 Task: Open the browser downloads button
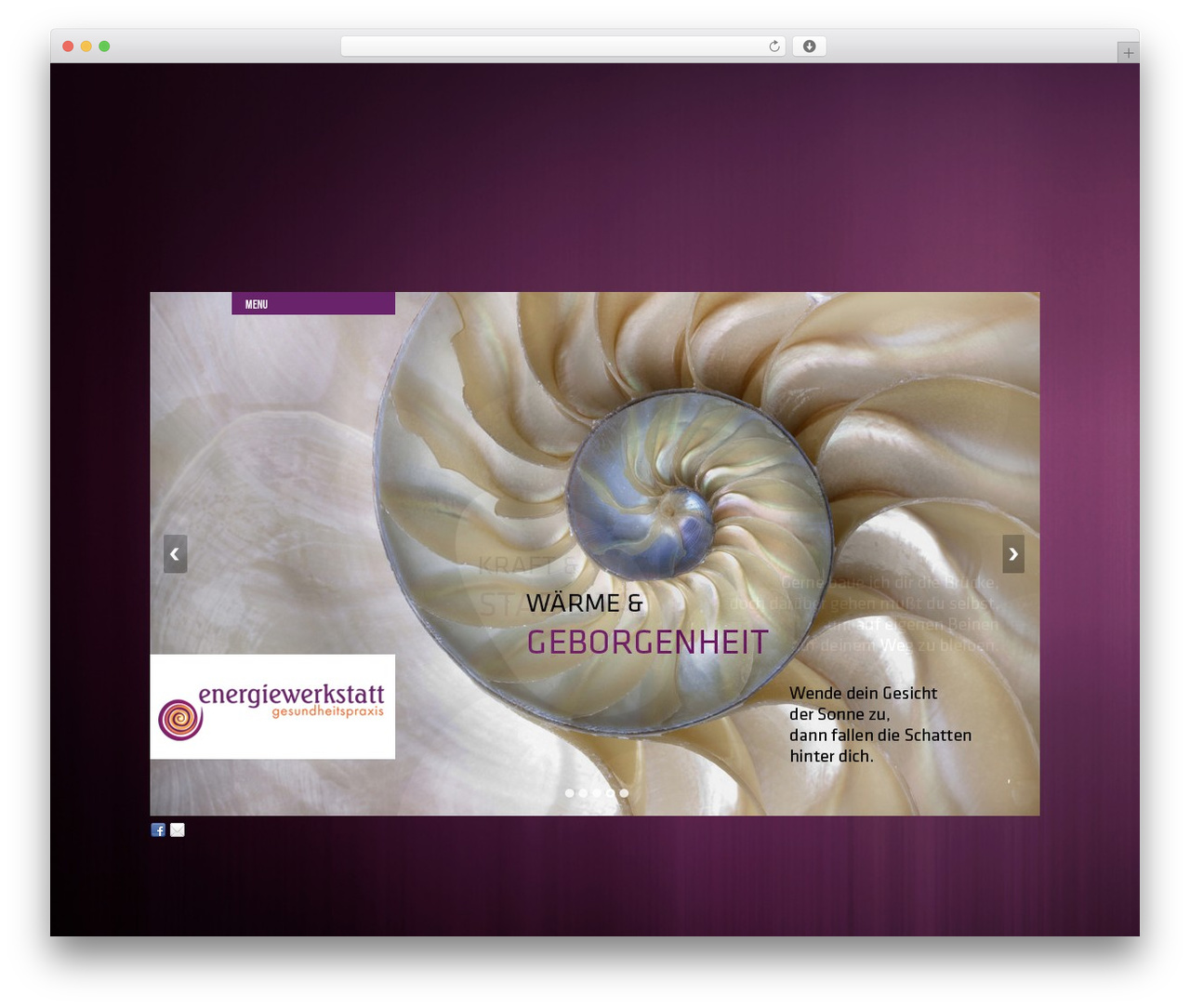click(x=809, y=46)
